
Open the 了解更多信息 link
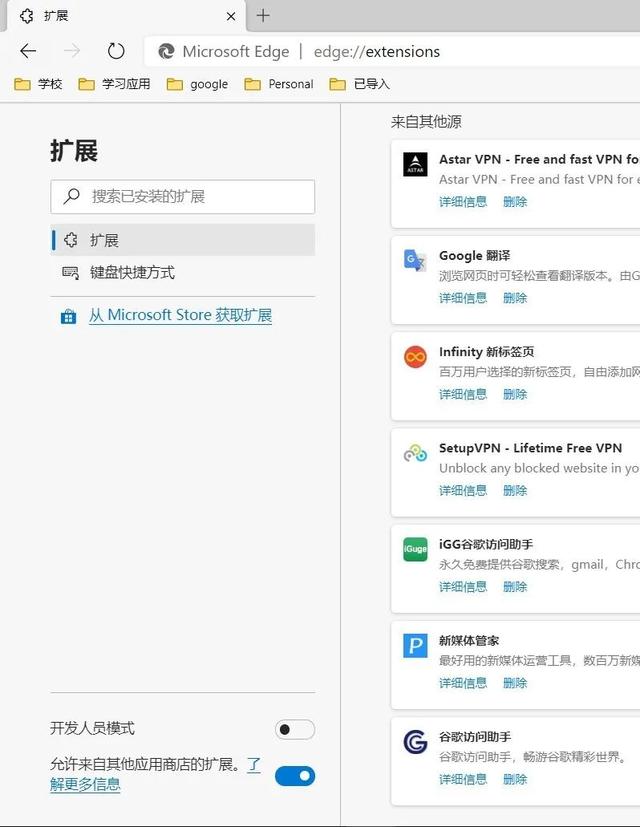pyautogui.click(x=85, y=784)
